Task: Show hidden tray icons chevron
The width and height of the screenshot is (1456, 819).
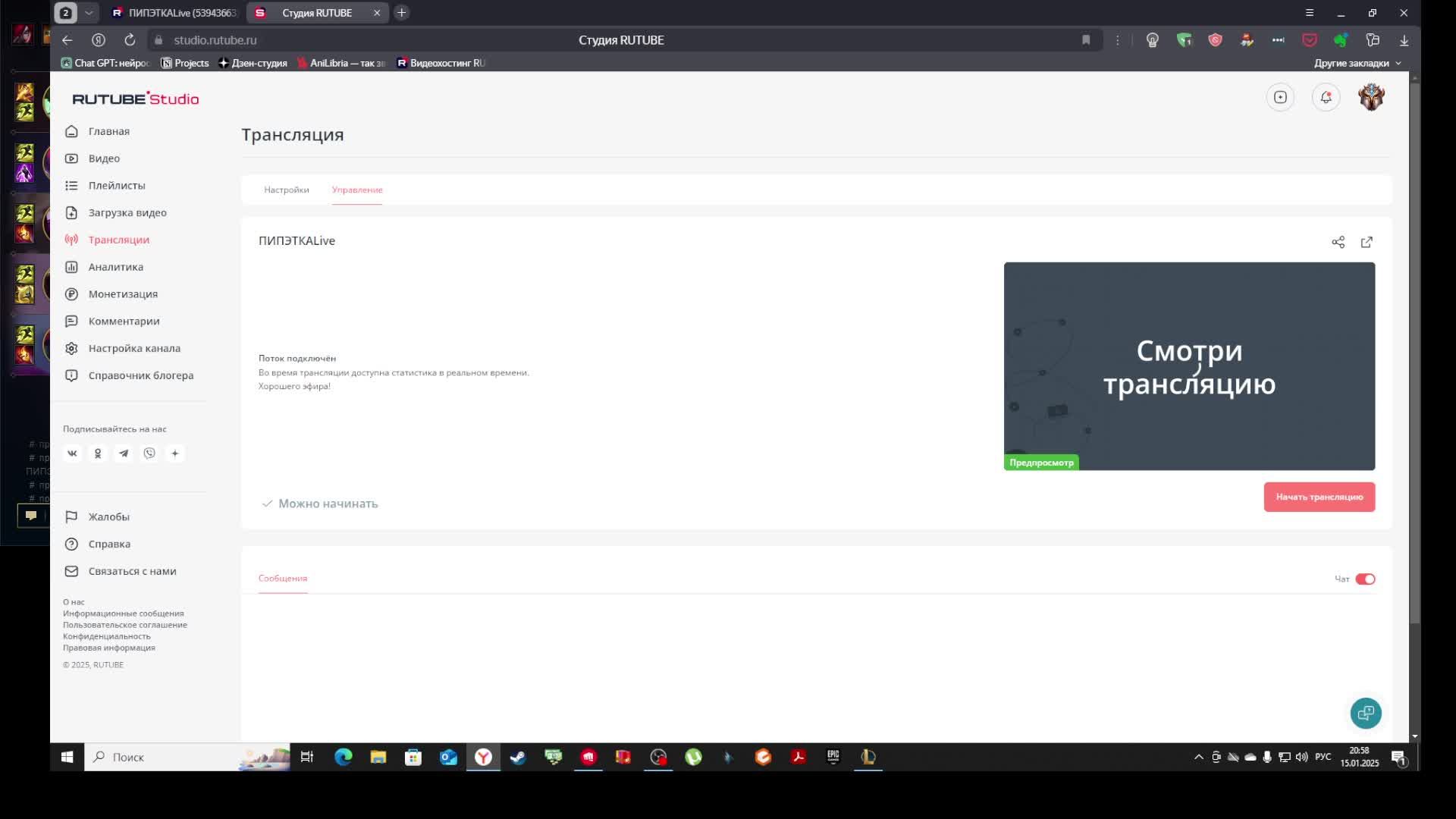Action: 1198,757
